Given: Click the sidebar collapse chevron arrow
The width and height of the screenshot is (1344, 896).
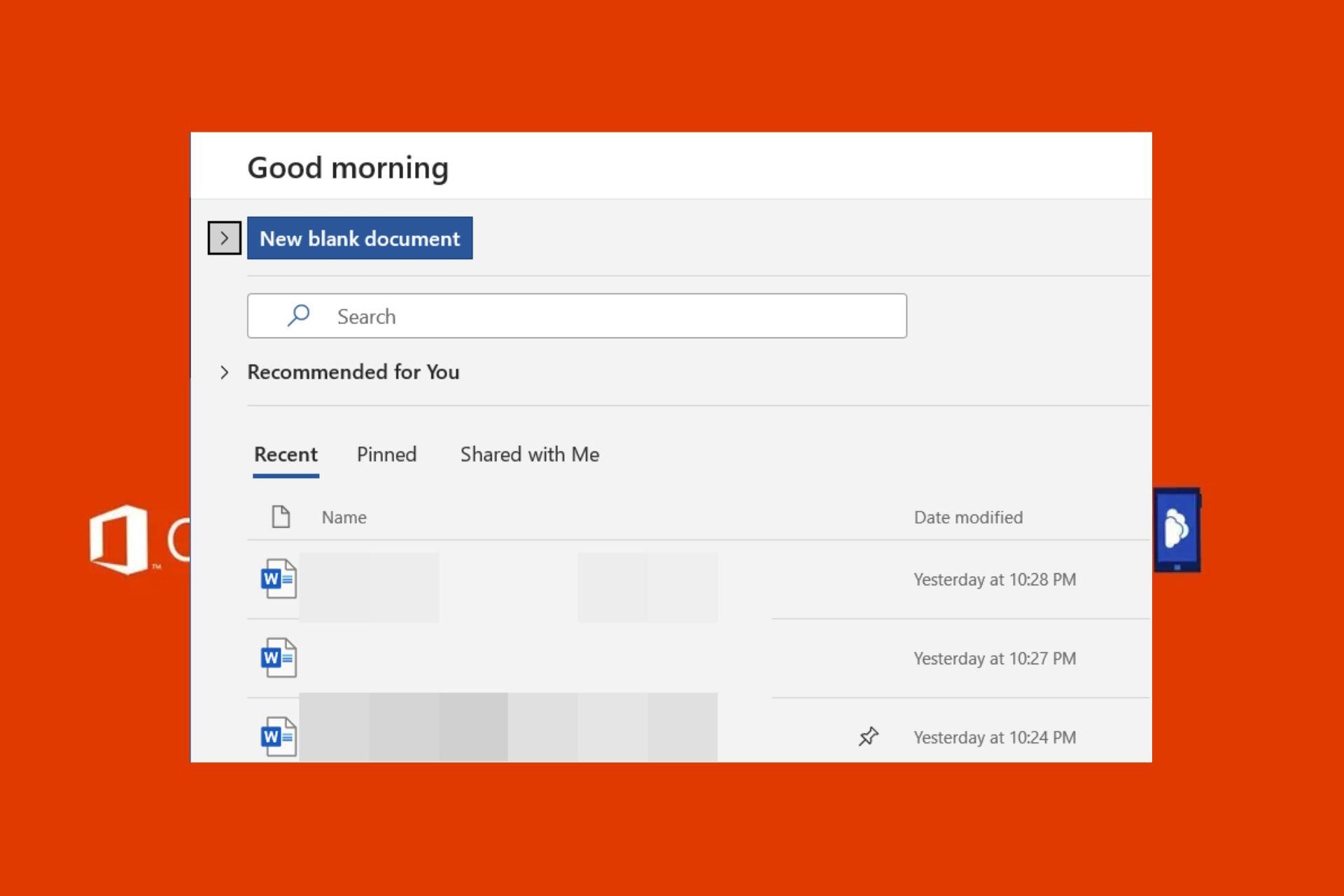Looking at the screenshot, I should click(223, 237).
